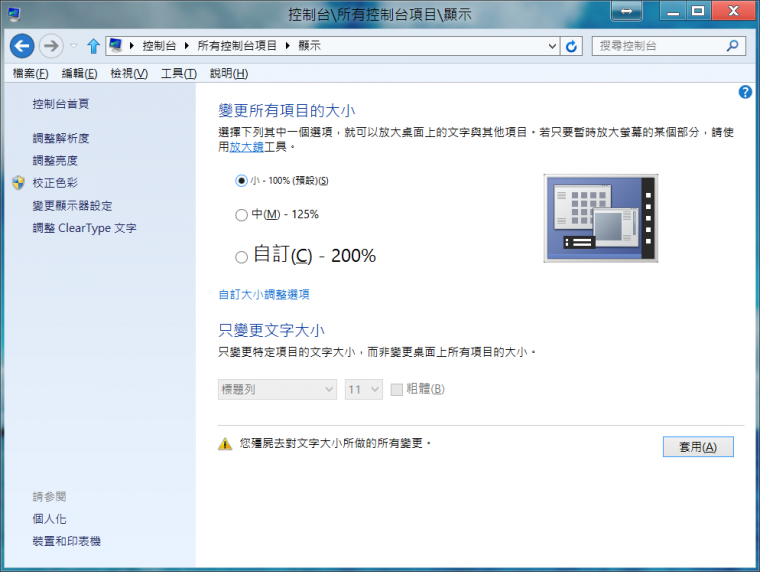Click the blue help question mark icon
This screenshot has height=572, width=760.
click(x=745, y=92)
